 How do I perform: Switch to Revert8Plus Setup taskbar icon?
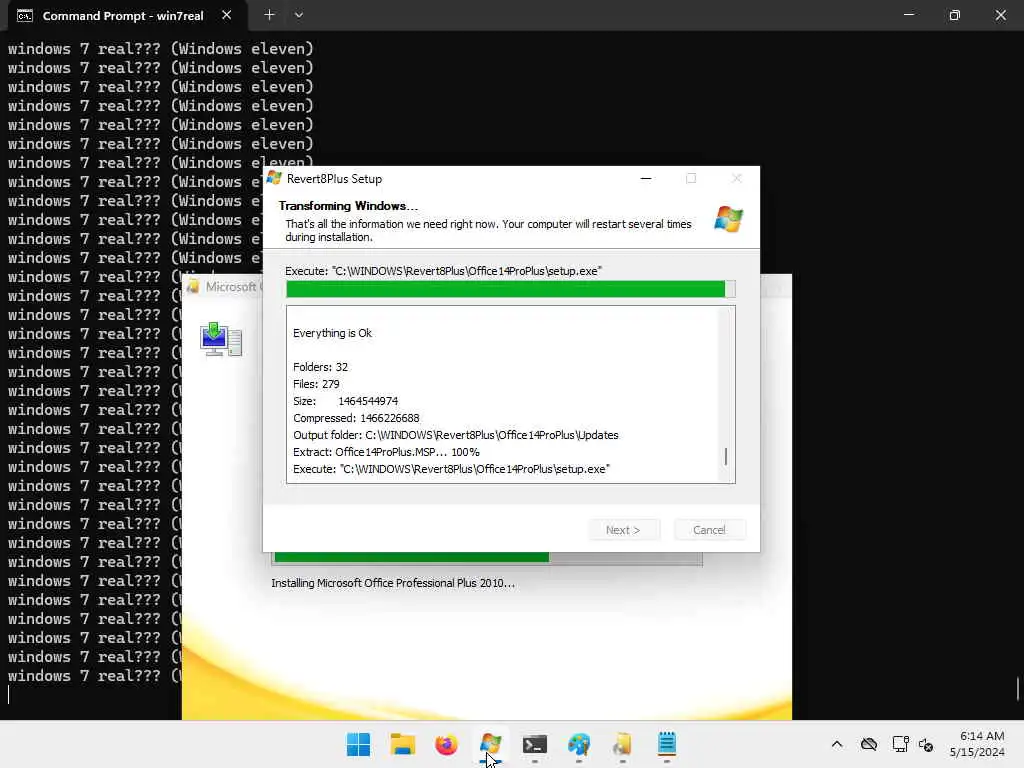tap(490, 744)
